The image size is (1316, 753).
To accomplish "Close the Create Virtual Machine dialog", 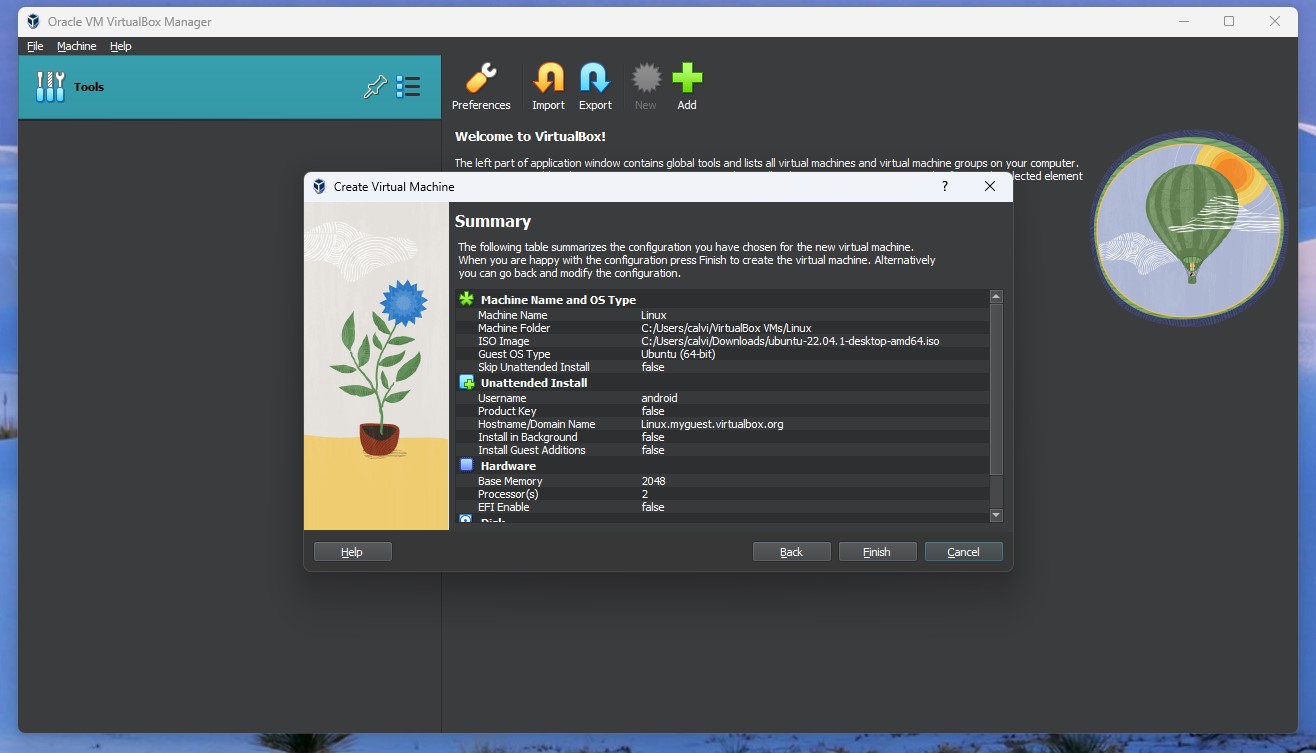I will [x=990, y=186].
